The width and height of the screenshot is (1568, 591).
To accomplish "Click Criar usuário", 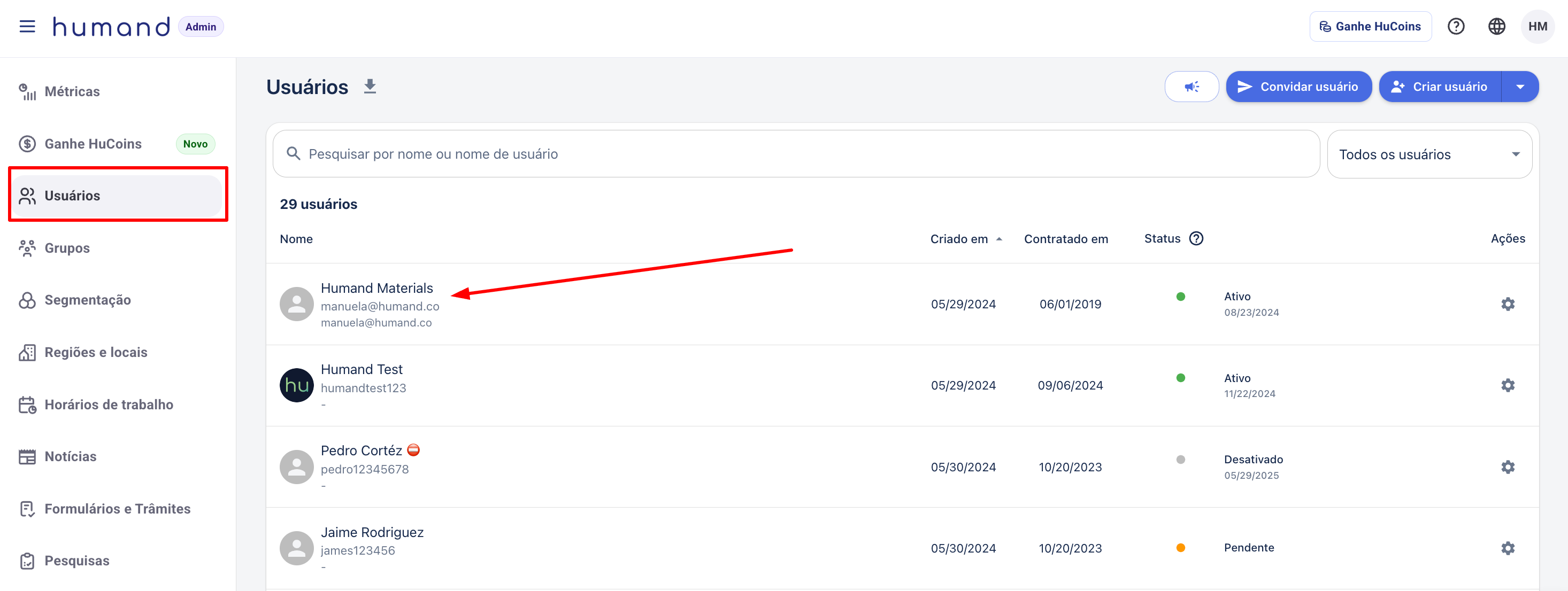I will click(1440, 87).
